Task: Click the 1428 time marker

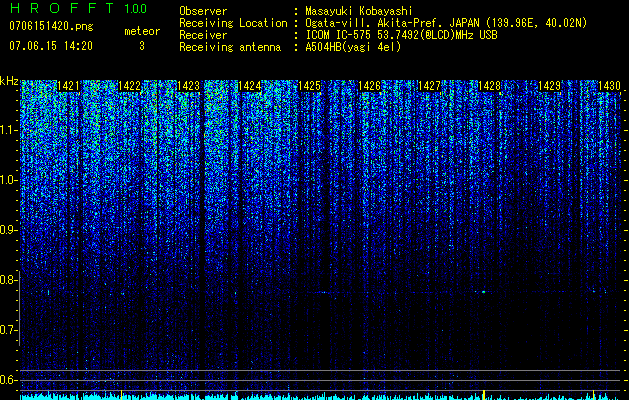Action: pos(489,86)
